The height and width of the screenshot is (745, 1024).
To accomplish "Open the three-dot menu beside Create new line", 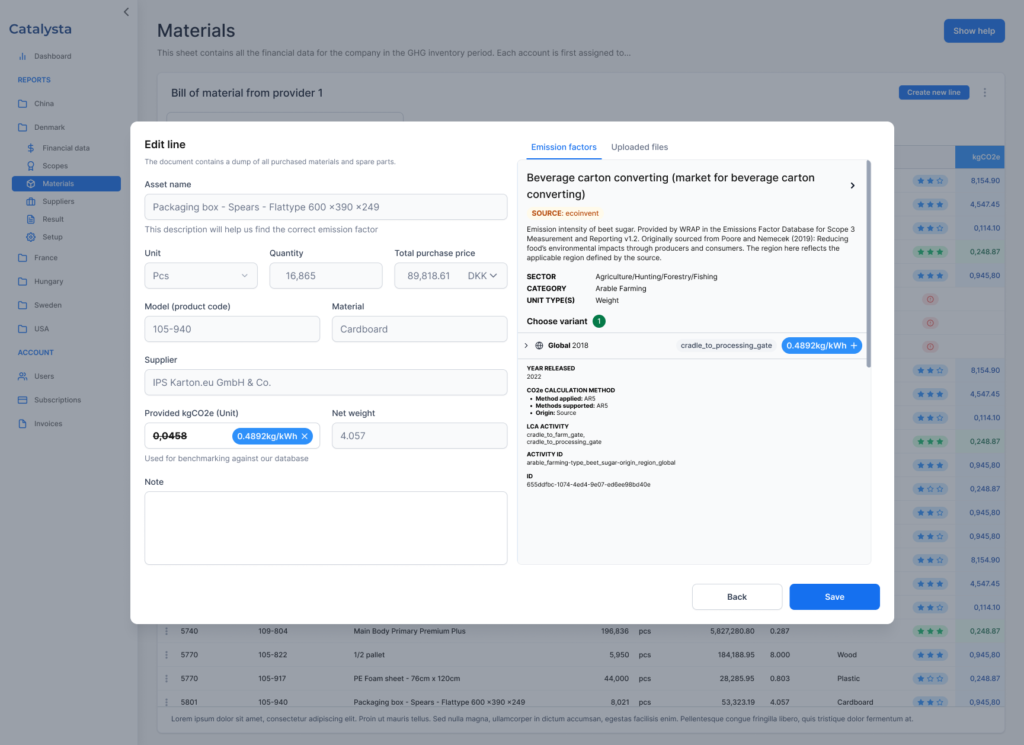I will 984,93.
